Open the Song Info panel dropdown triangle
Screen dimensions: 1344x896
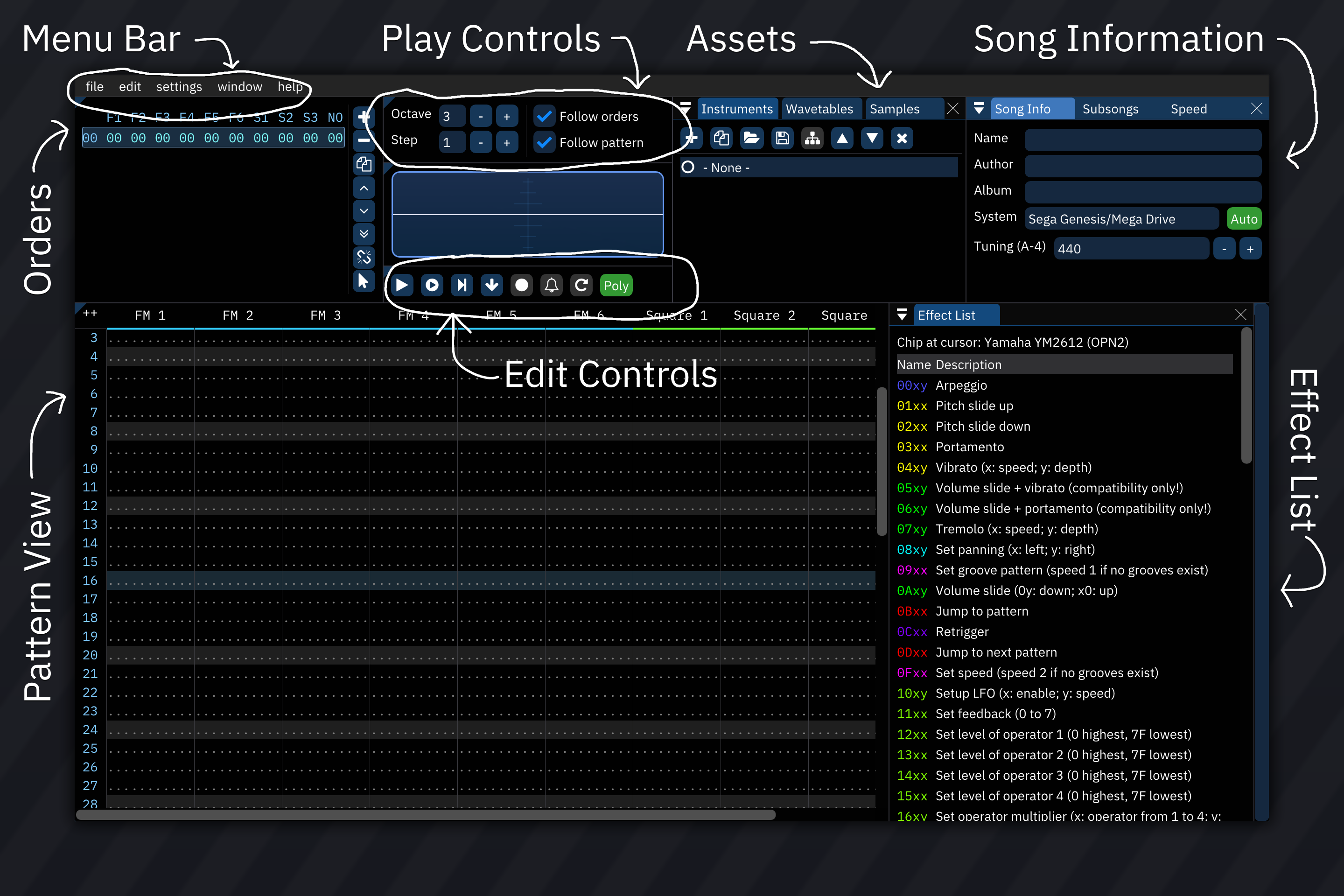(x=978, y=109)
